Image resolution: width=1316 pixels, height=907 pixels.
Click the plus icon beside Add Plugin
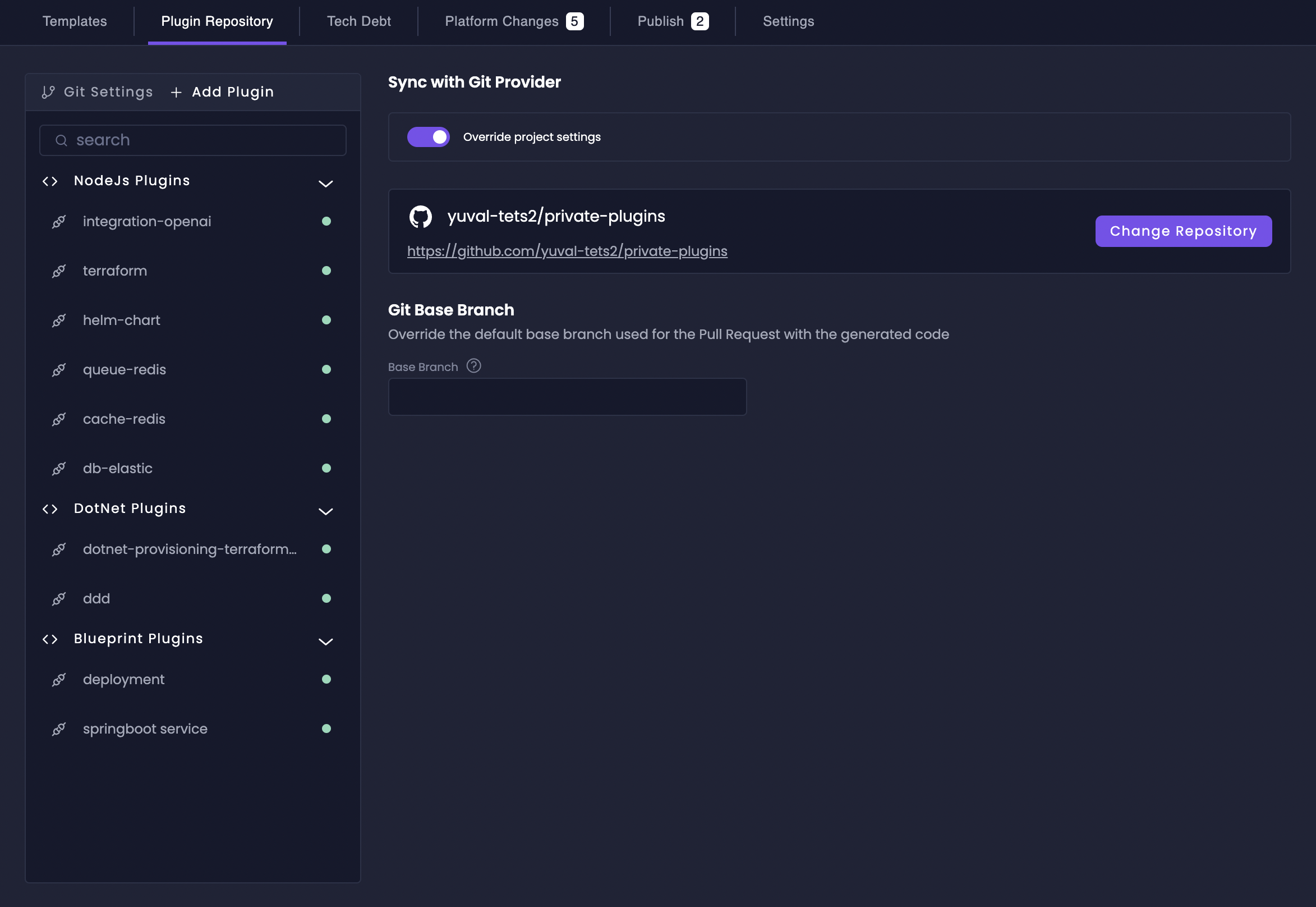pyautogui.click(x=176, y=92)
